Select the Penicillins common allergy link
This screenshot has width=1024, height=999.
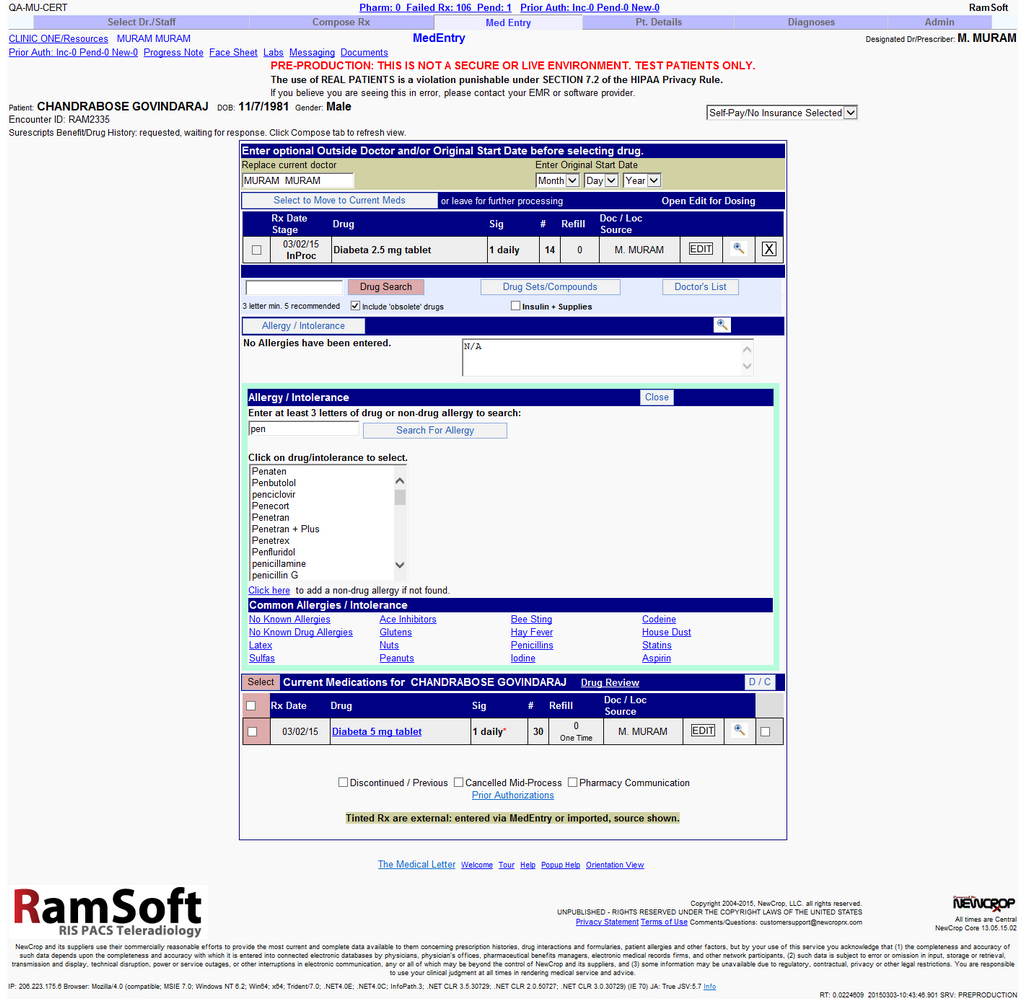531,645
